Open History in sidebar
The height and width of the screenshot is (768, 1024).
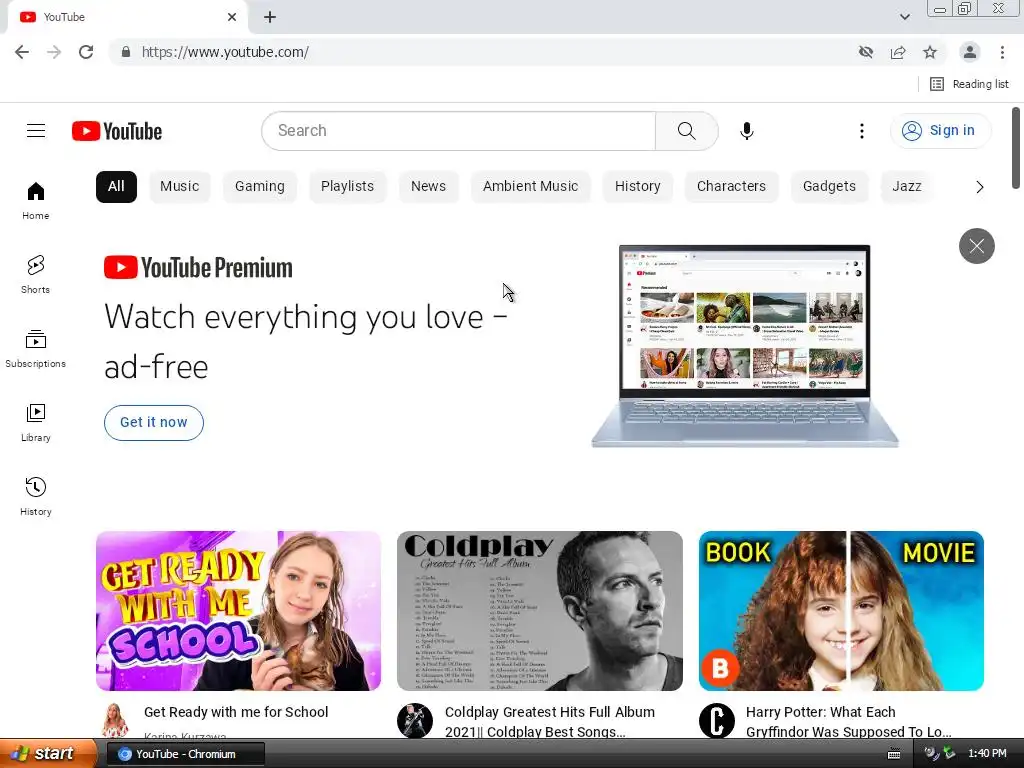tap(35, 497)
